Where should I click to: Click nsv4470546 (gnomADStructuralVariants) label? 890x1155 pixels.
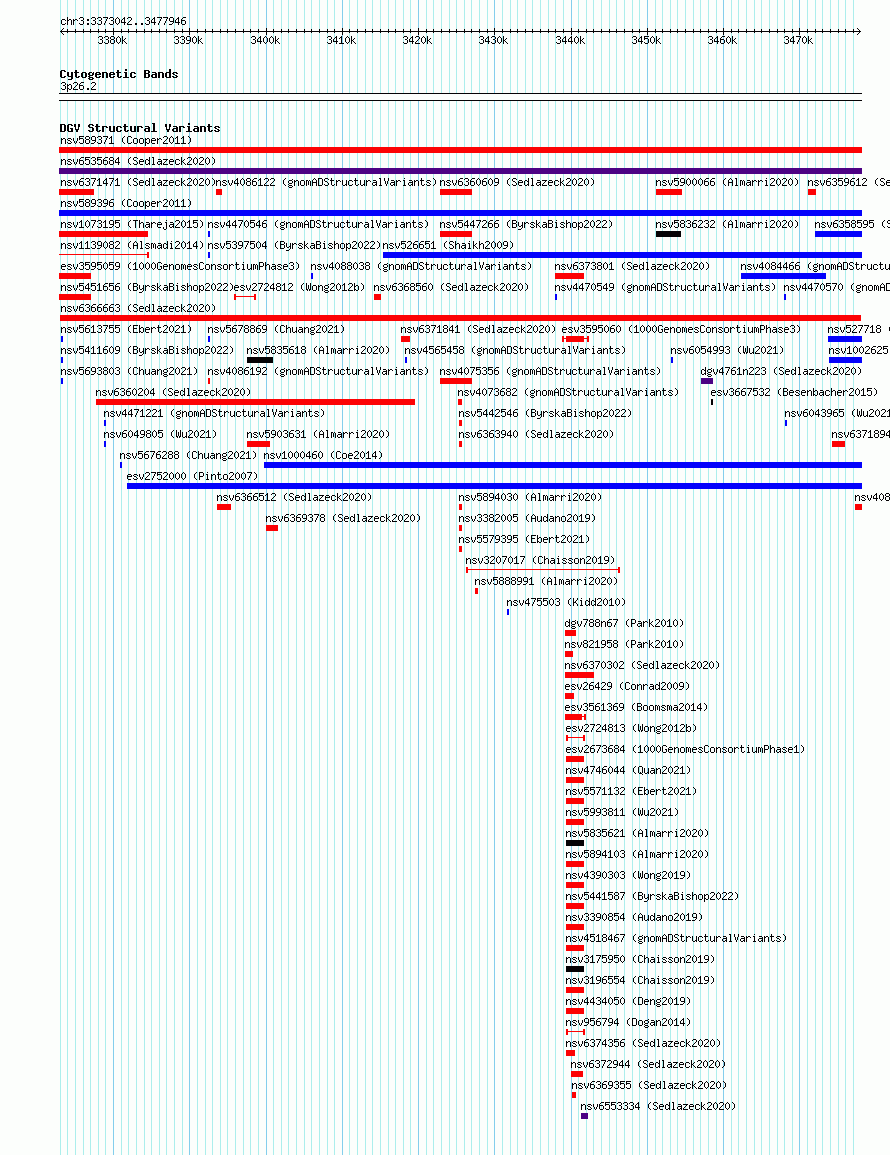[x=318, y=224]
